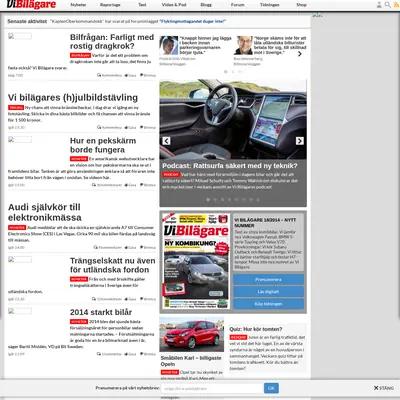The width and height of the screenshot is (400, 400).
Task: Like 'Audi självkör till elektronikmässa'
Action: pos(130,247)
